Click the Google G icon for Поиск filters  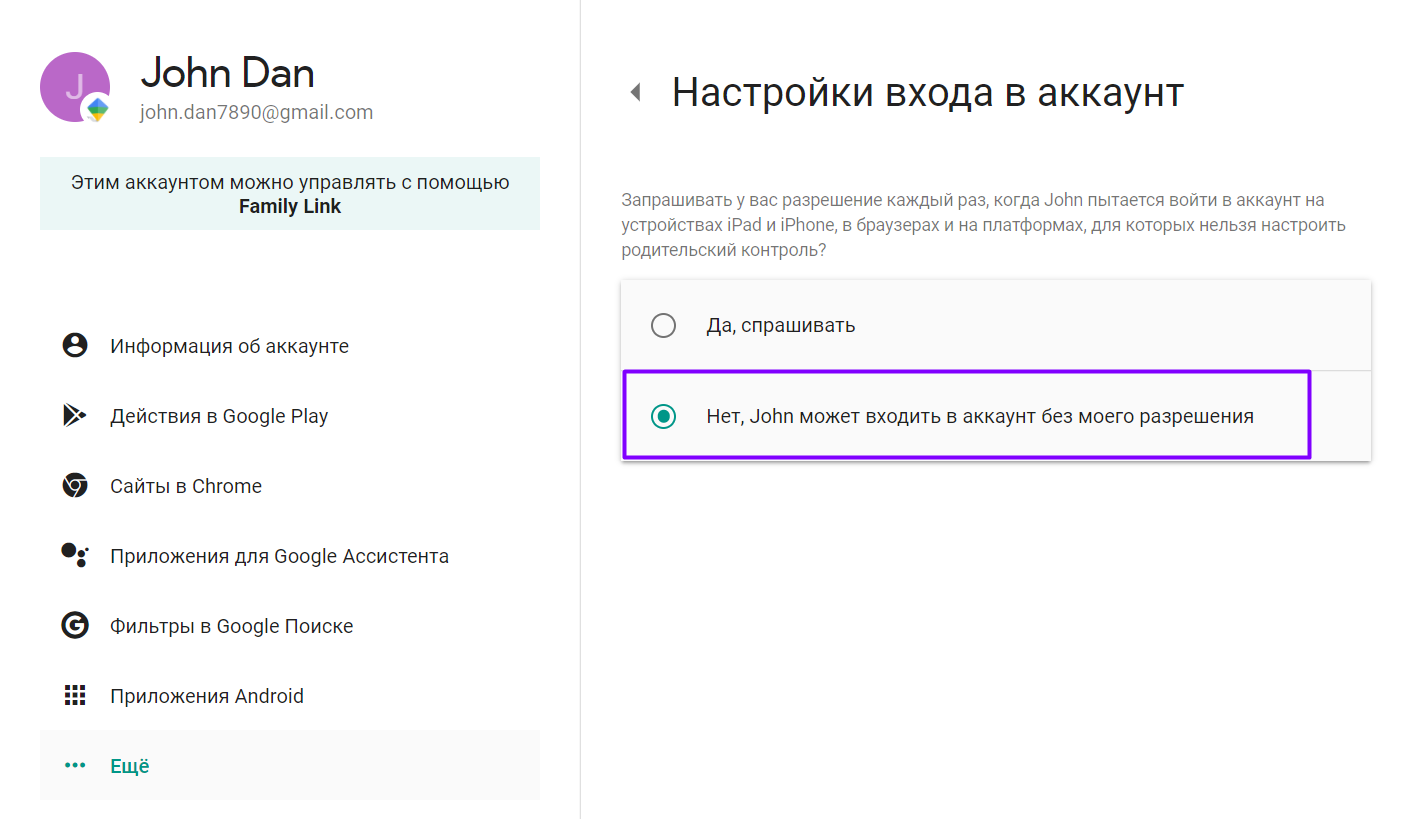tap(75, 626)
